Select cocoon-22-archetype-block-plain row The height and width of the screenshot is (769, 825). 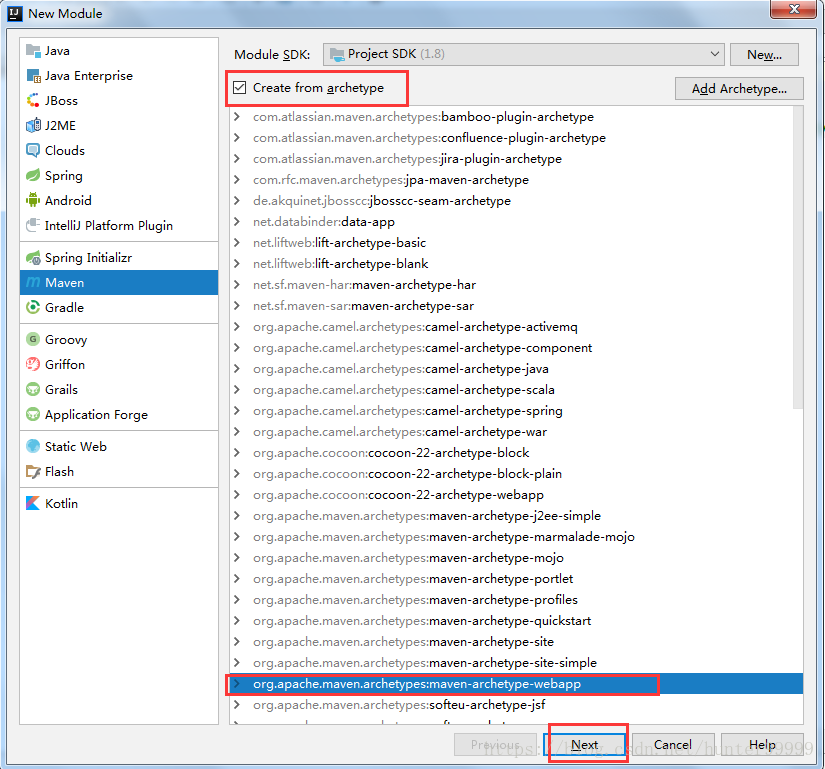(516, 474)
